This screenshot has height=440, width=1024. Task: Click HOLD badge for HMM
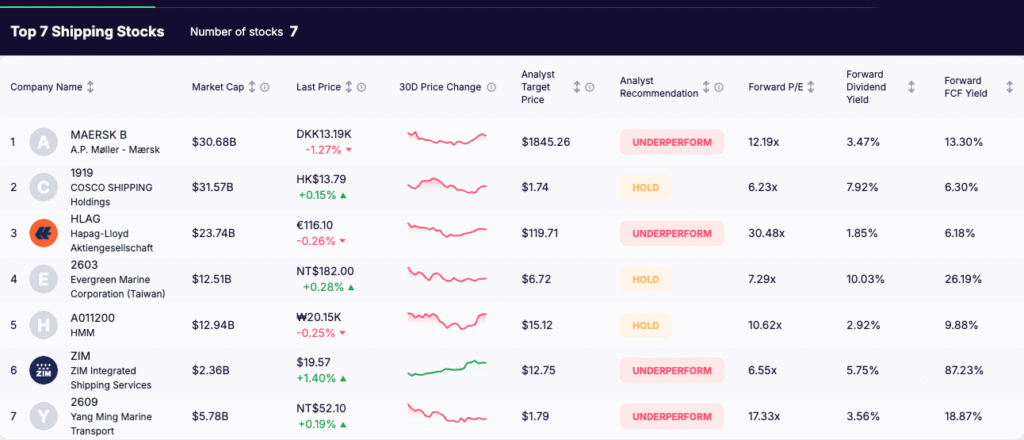point(645,325)
